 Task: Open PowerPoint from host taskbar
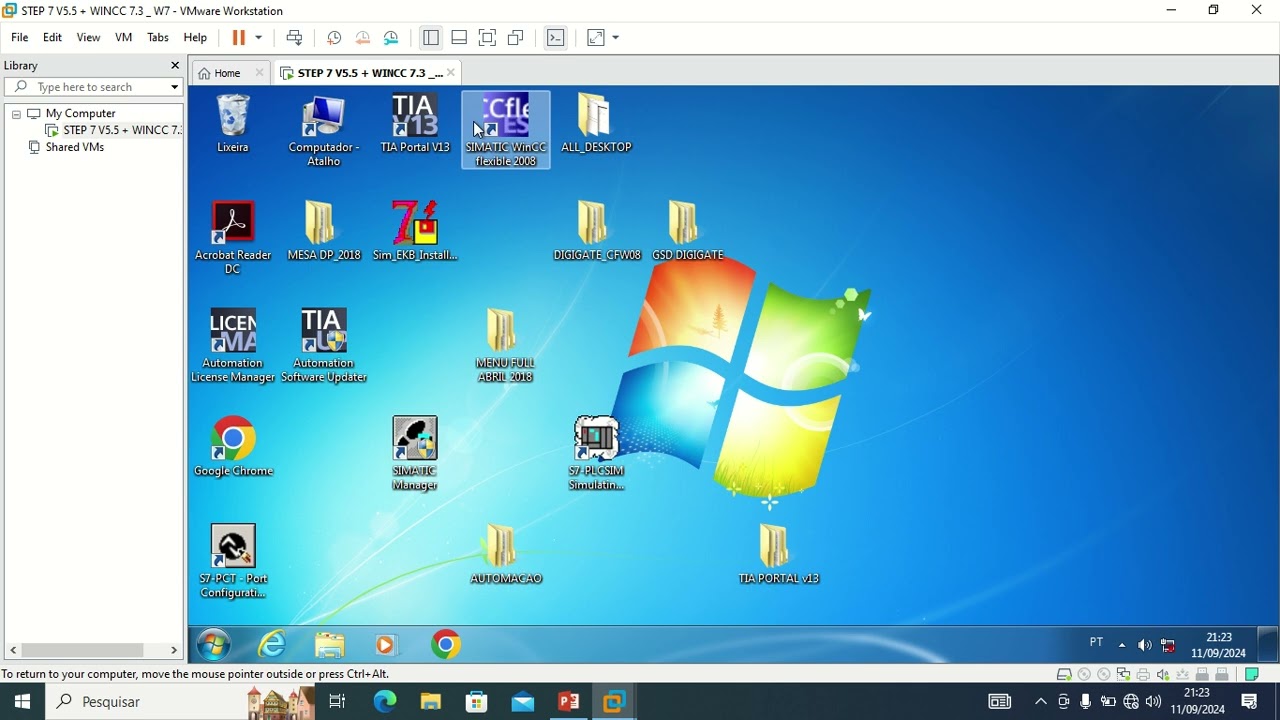tap(569, 702)
